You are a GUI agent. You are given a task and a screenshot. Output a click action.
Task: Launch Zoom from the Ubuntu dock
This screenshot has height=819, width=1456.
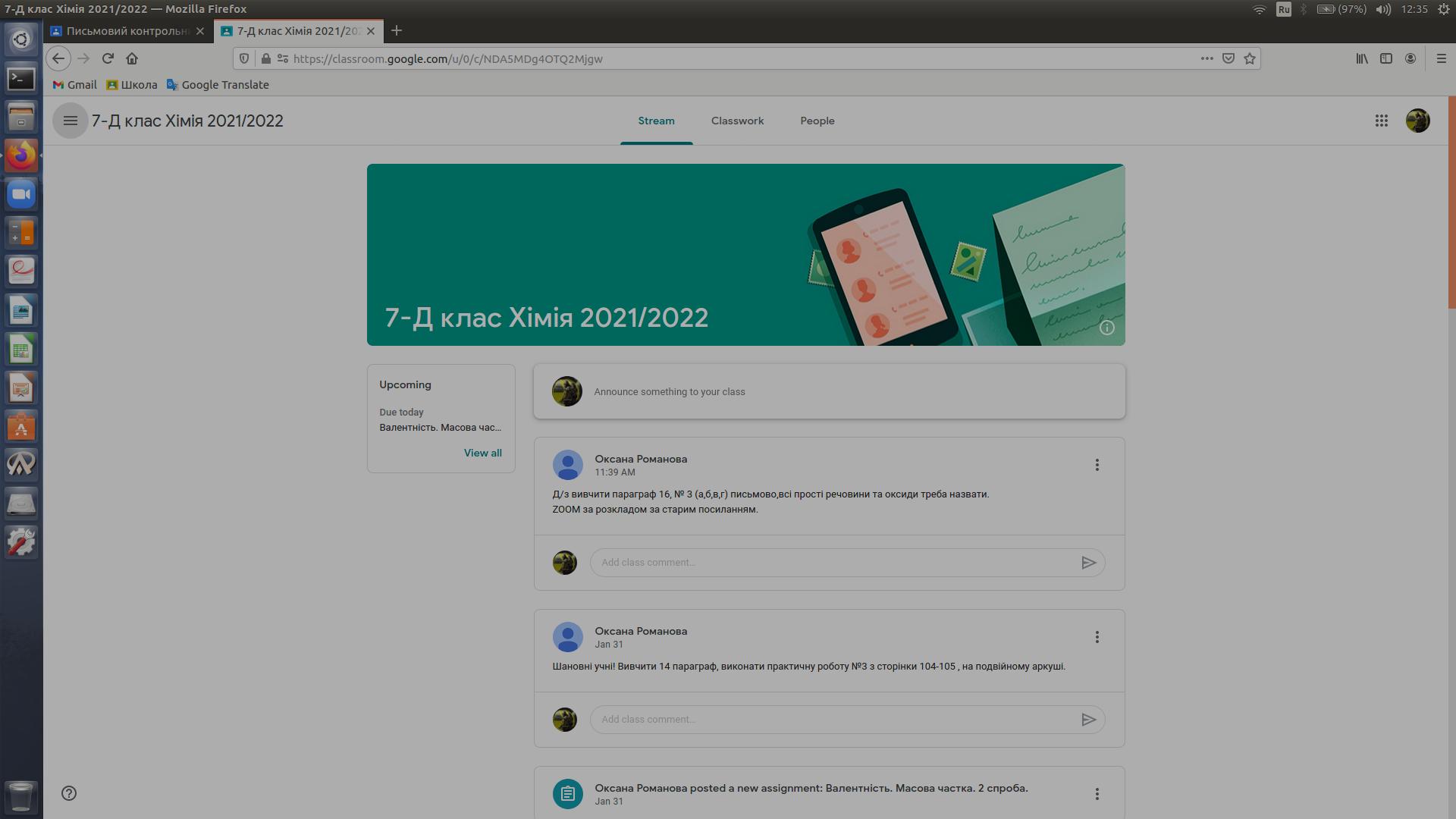[21, 194]
